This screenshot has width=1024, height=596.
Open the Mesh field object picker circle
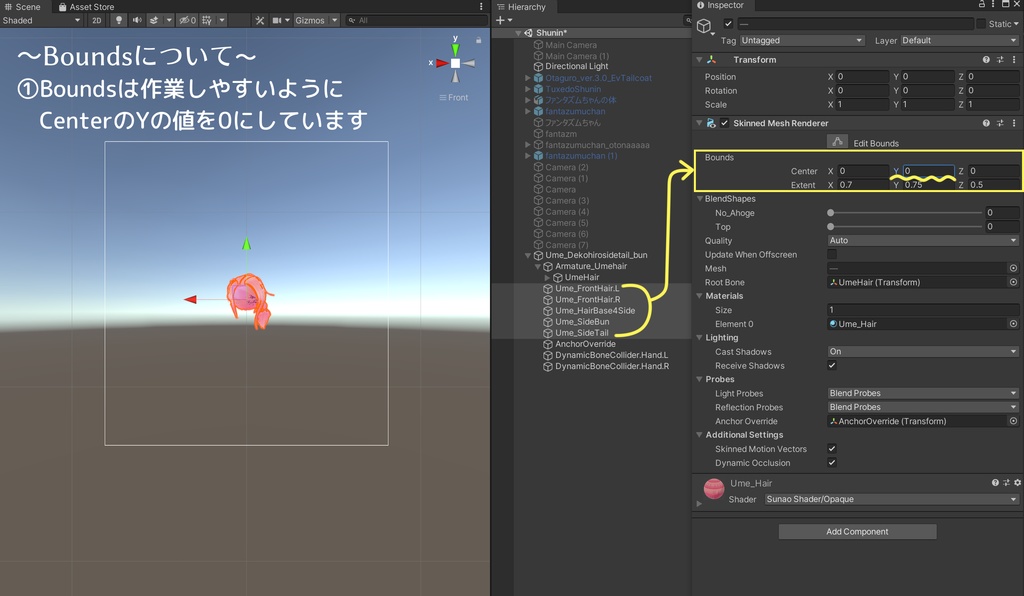tap(1013, 268)
